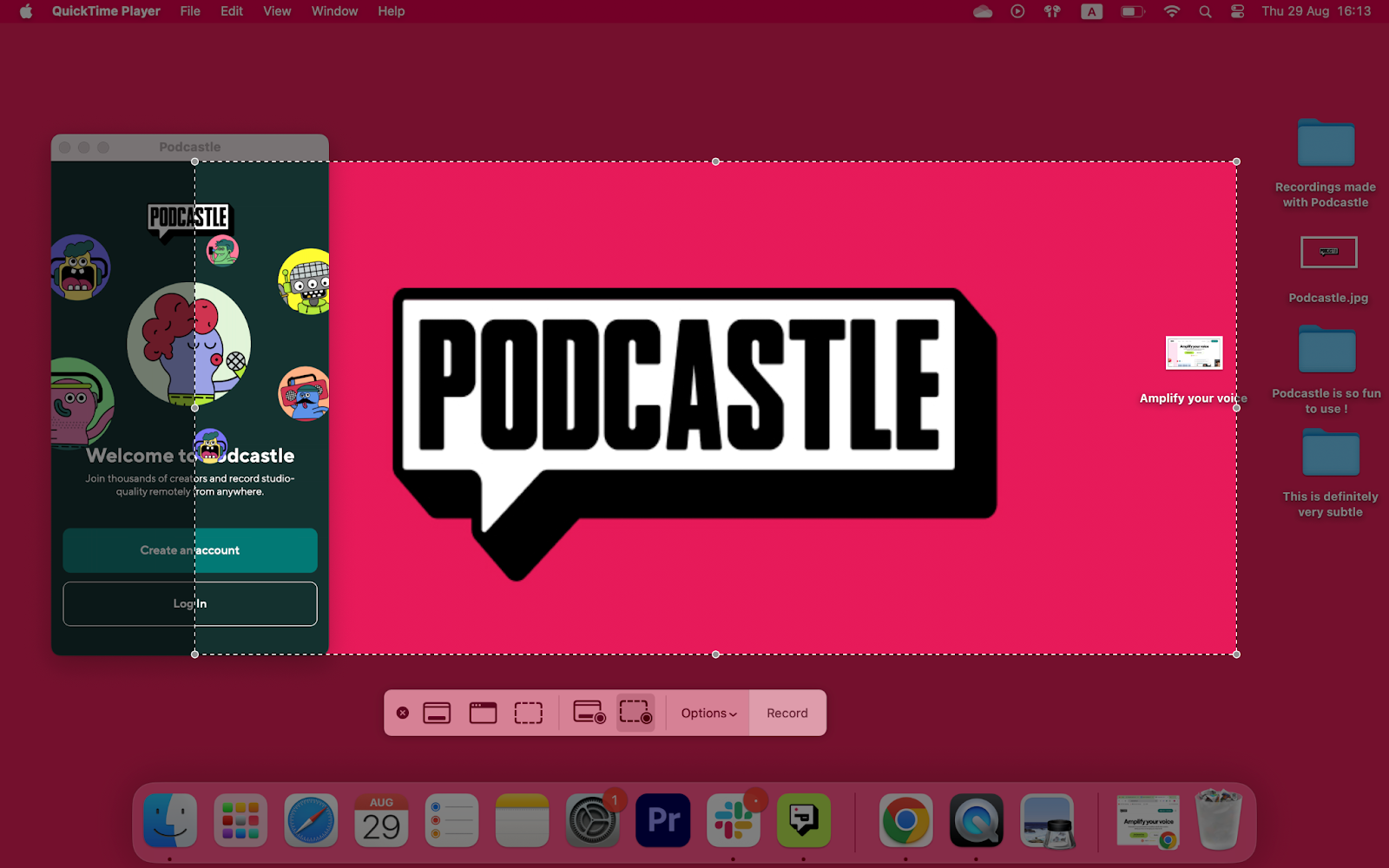This screenshot has width=1389, height=868.
Task: Click the Now Playing menu bar icon
Action: (1017, 11)
